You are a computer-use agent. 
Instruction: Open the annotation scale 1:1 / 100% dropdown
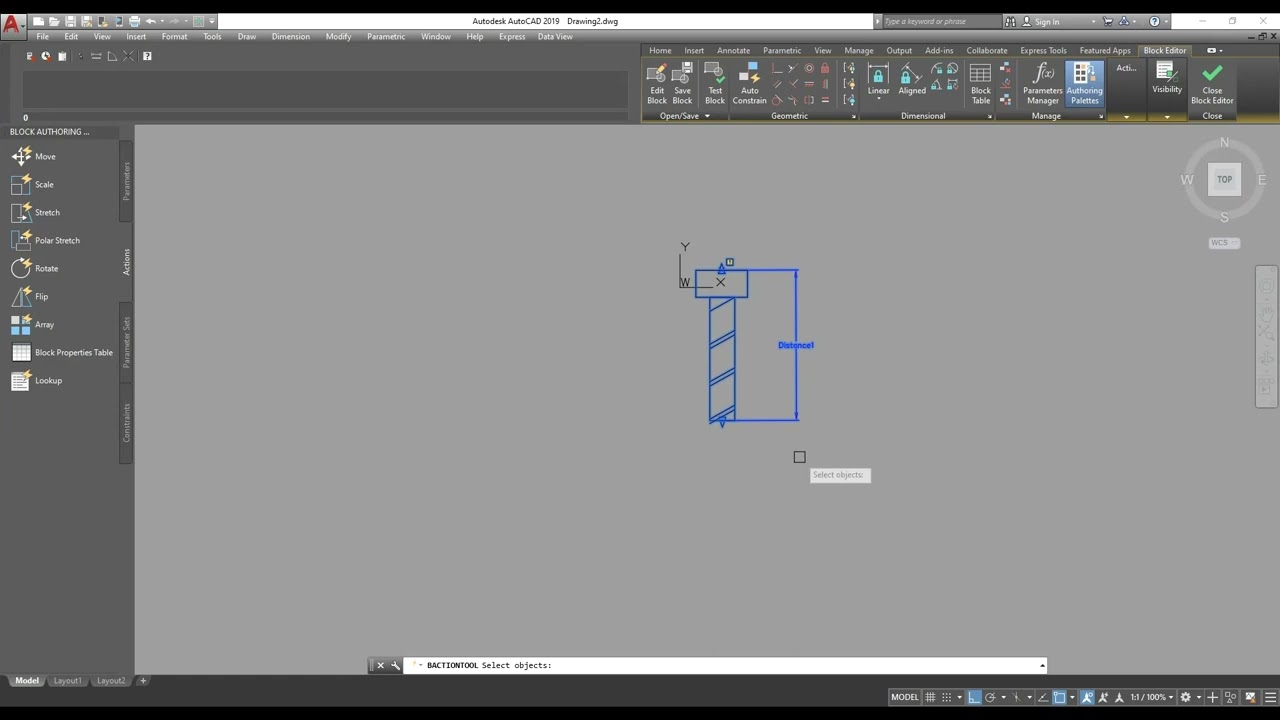click(1152, 697)
